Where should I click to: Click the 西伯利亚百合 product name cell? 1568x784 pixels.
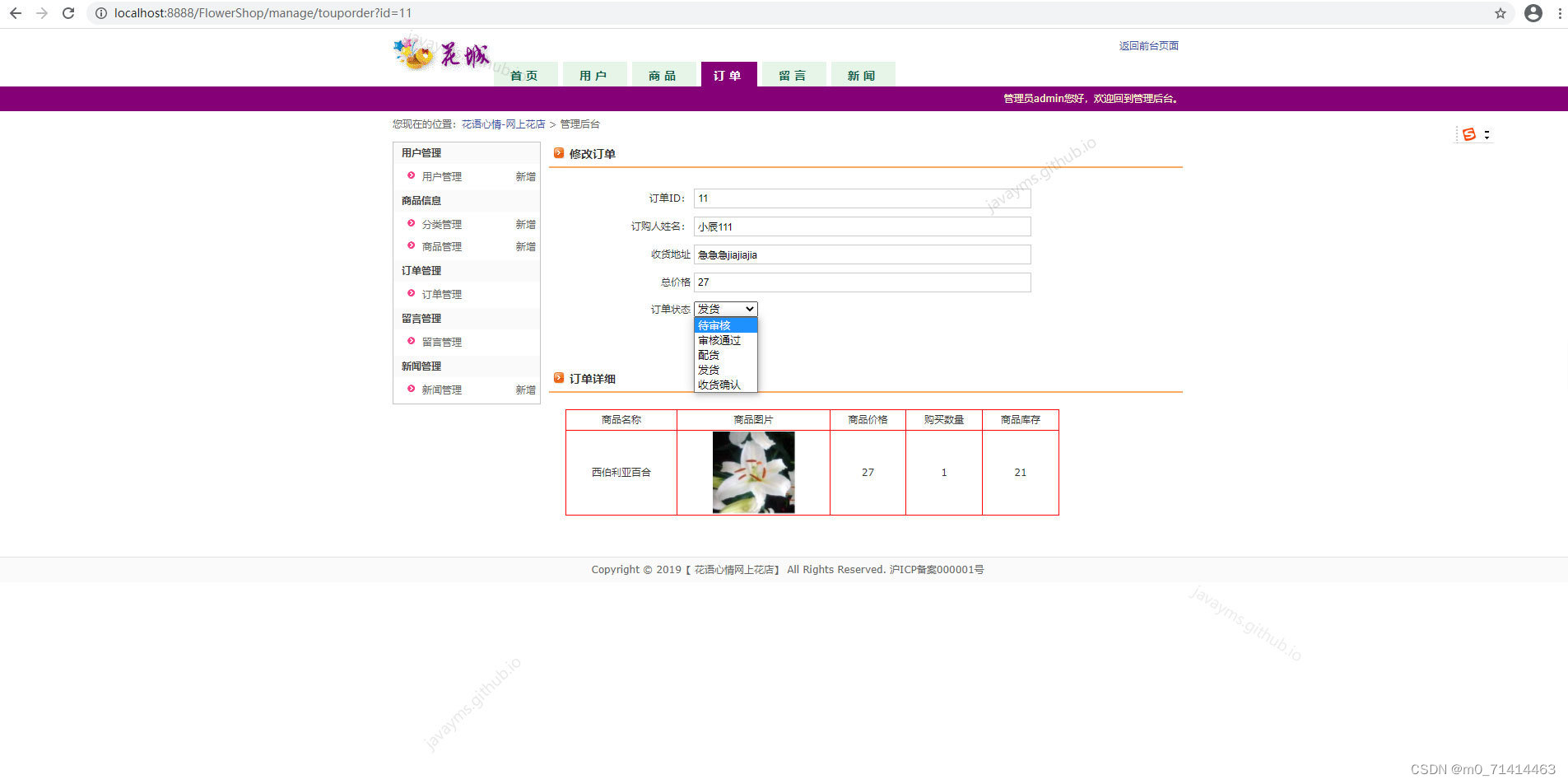click(621, 473)
